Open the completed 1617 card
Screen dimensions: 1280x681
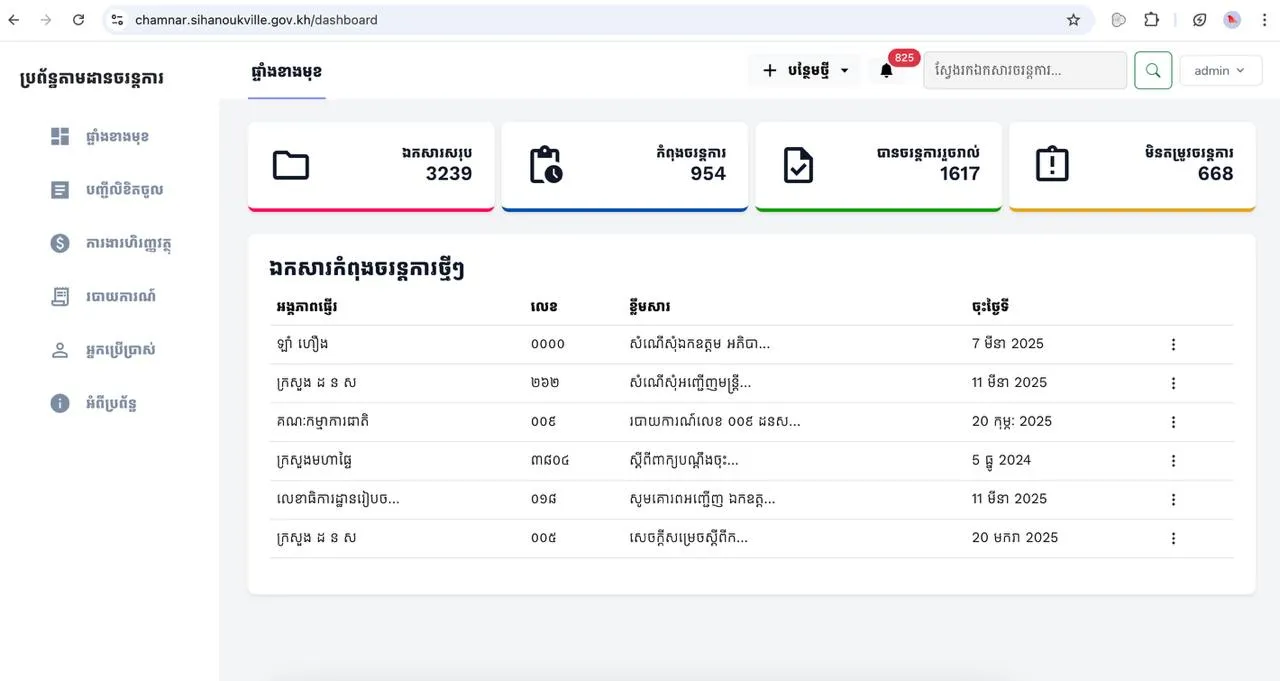click(x=878, y=166)
